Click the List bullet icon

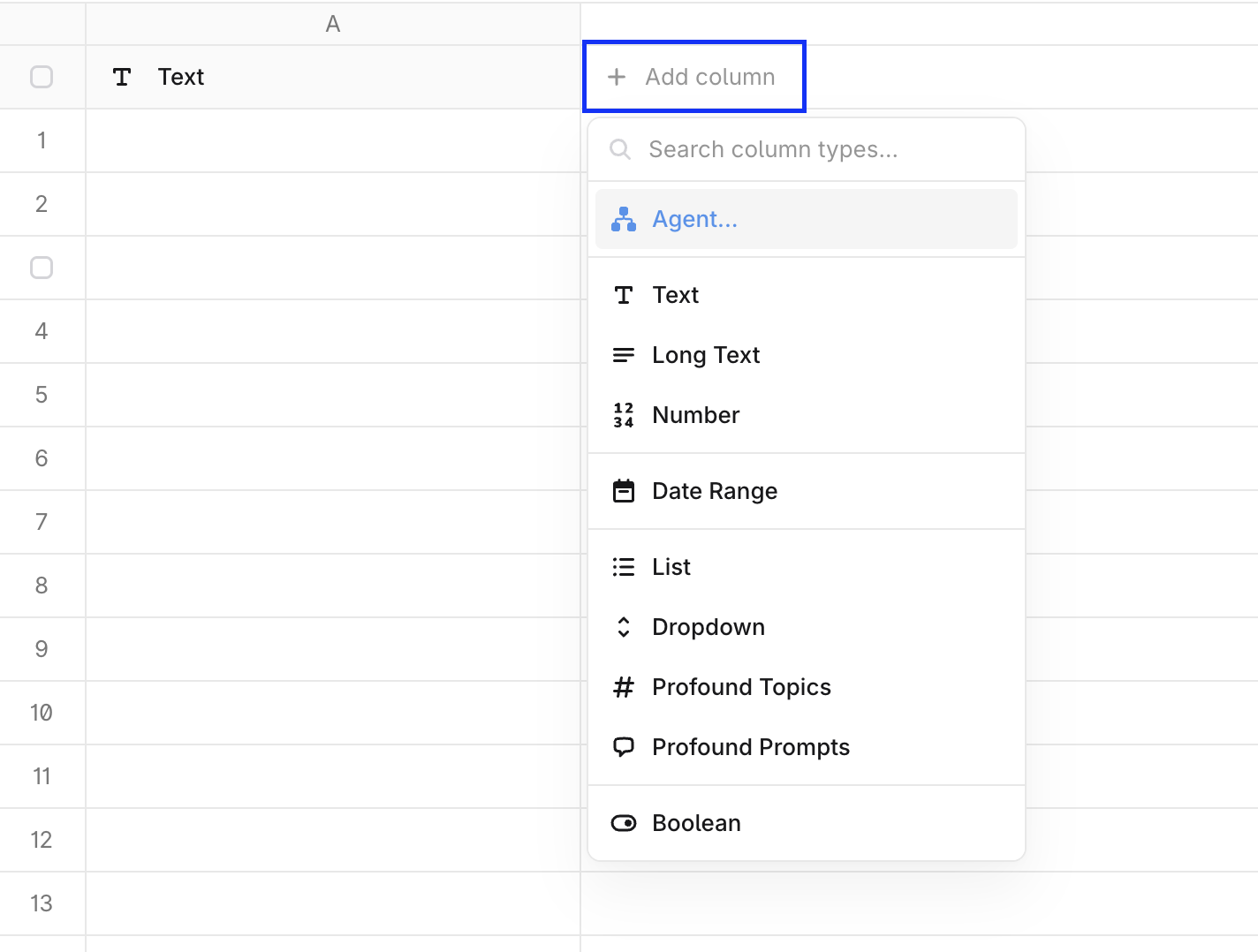click(624, 567)
